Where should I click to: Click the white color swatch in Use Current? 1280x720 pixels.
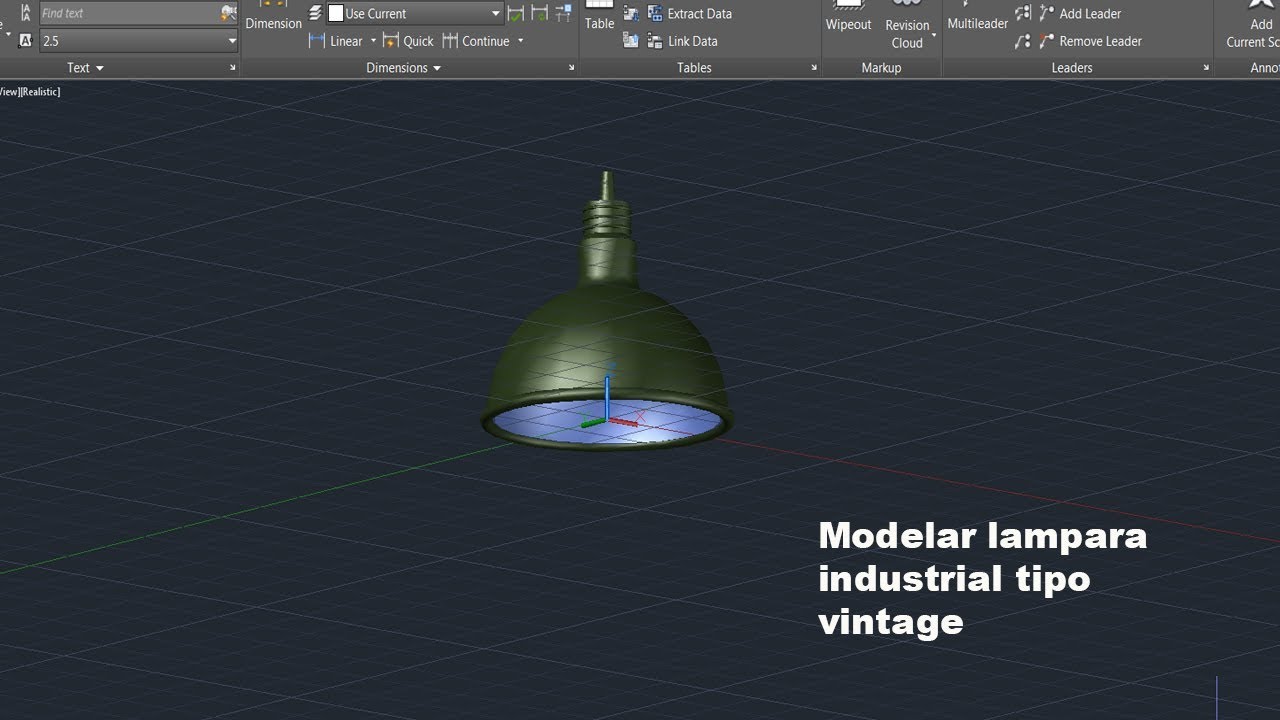click(336, 13)
